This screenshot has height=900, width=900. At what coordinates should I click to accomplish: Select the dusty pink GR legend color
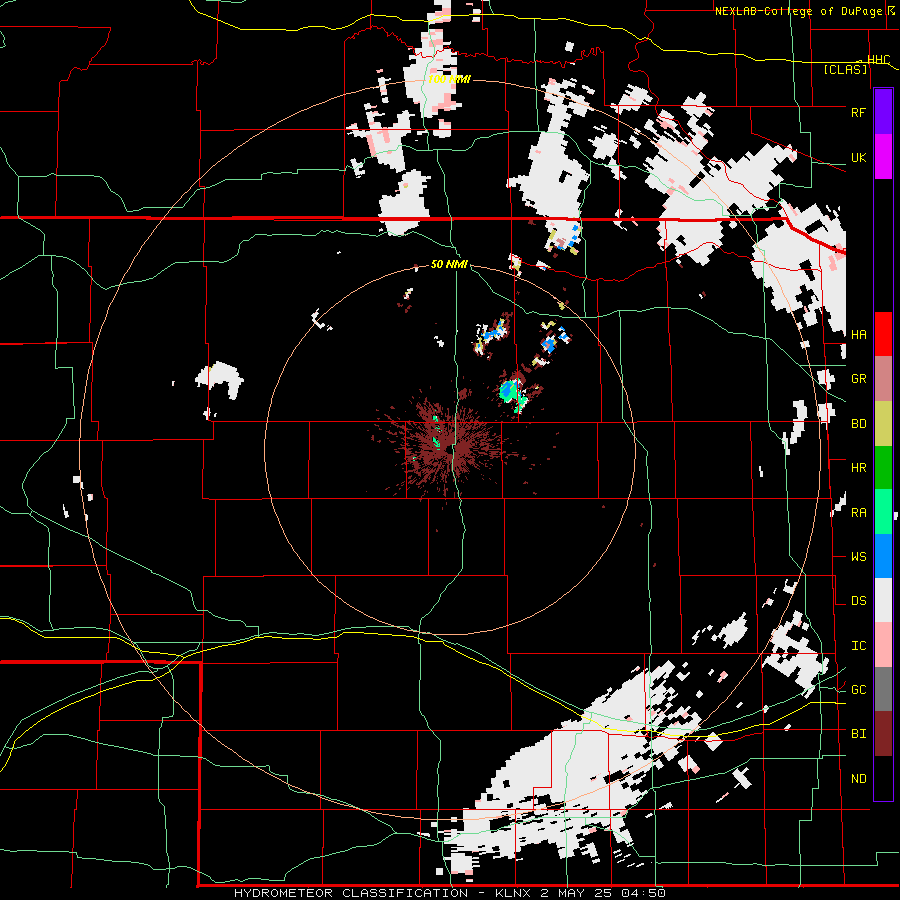tap(883, 379)
